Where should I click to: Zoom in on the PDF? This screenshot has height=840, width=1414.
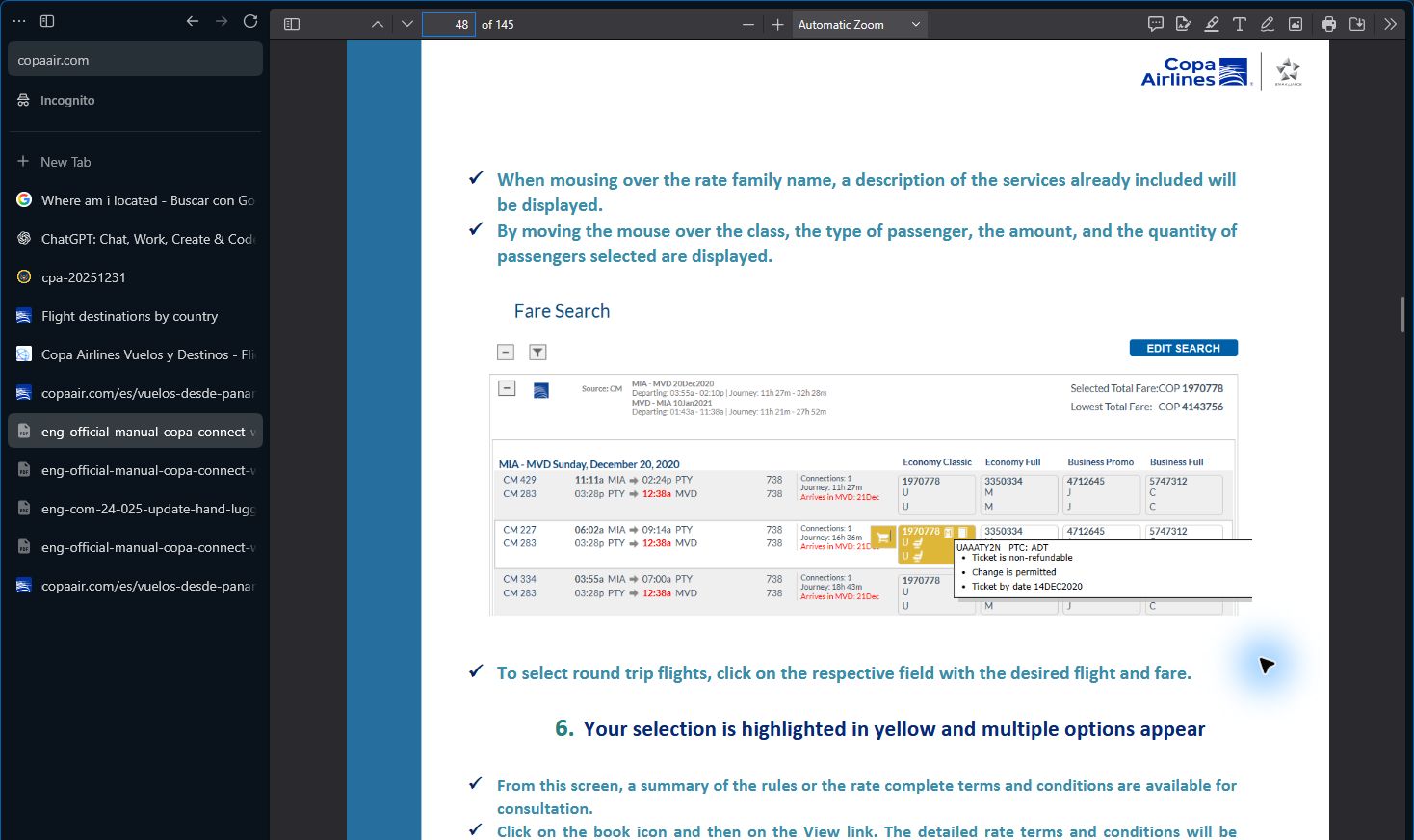point(778,24)
